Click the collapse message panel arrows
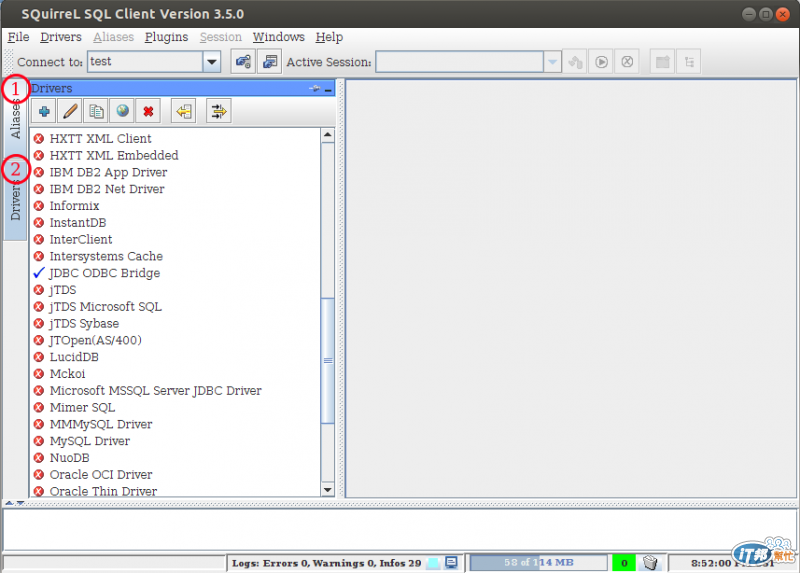This screenshot has height=573, width=800. click(14, 503)
